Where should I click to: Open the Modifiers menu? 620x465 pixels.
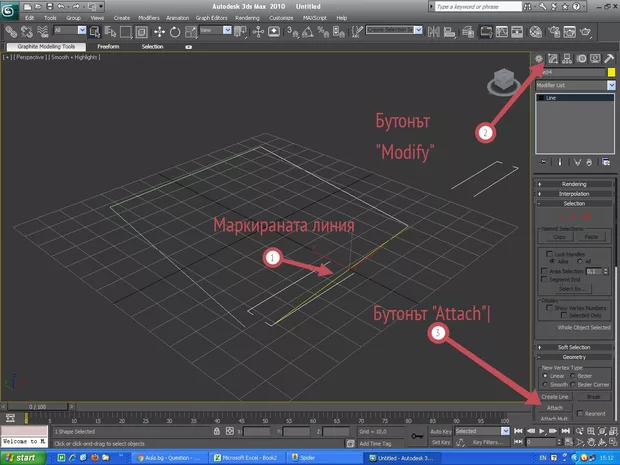pyautogui.click(x=149, y=18)
